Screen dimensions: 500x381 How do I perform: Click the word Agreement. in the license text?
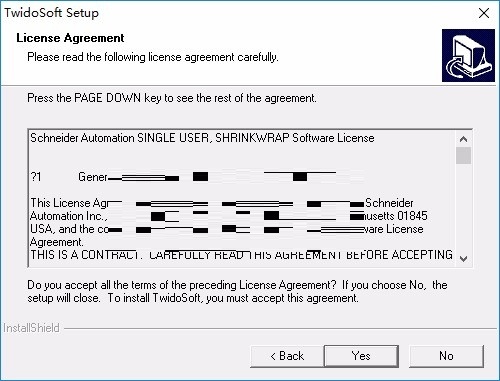click(x=57, y=242)
